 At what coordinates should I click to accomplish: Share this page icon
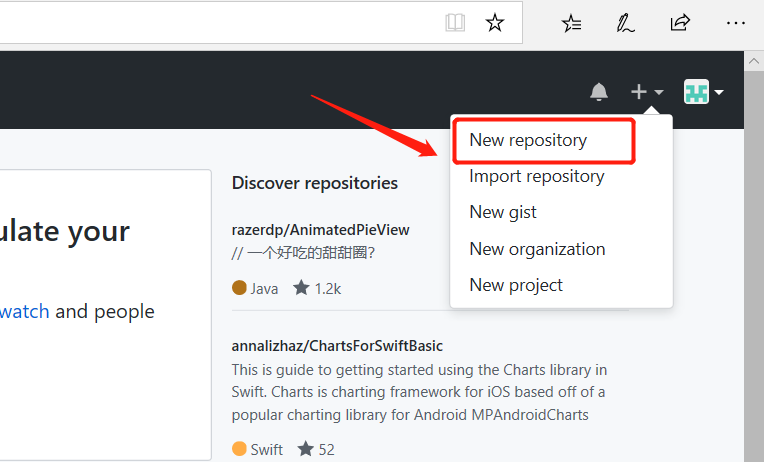pos(680,22)
